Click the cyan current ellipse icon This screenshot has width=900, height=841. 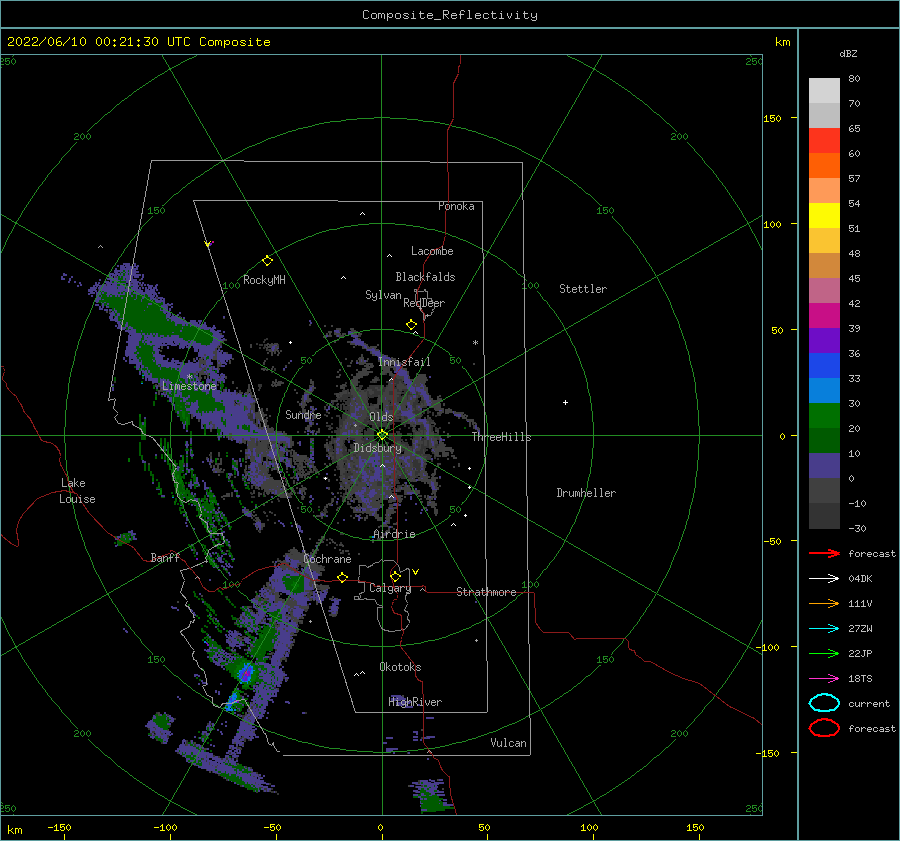(x=824, y=703)
